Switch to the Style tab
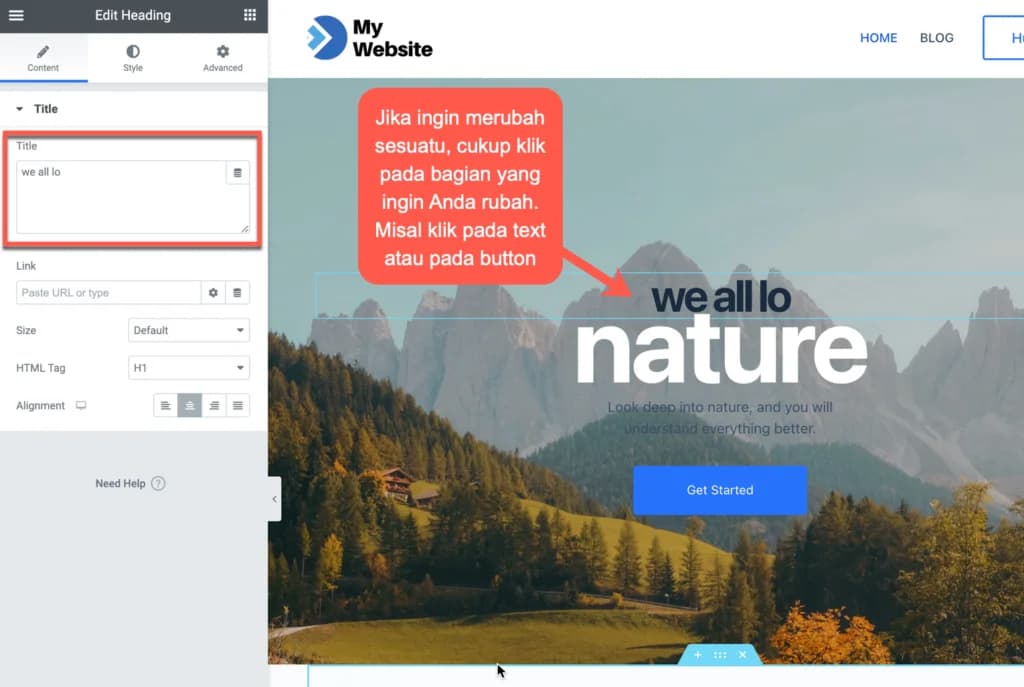Screen dimensions: 1024x687 (x=132, y=57)
